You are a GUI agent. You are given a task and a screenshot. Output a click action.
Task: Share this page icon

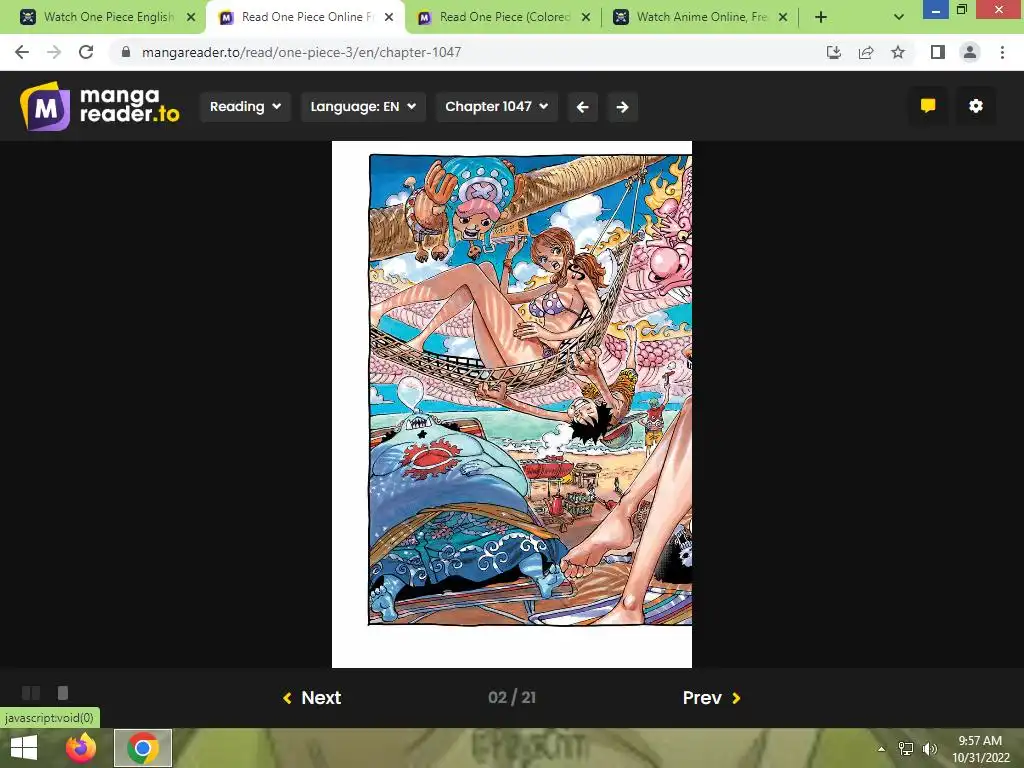(x=866, y=52)
